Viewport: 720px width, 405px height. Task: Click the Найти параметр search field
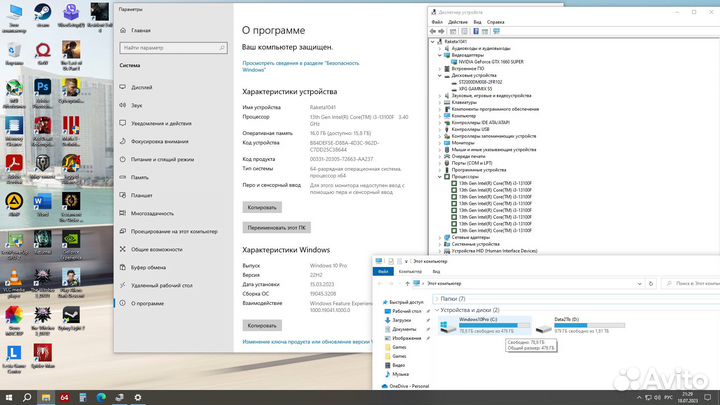click(x=174, y=48)
